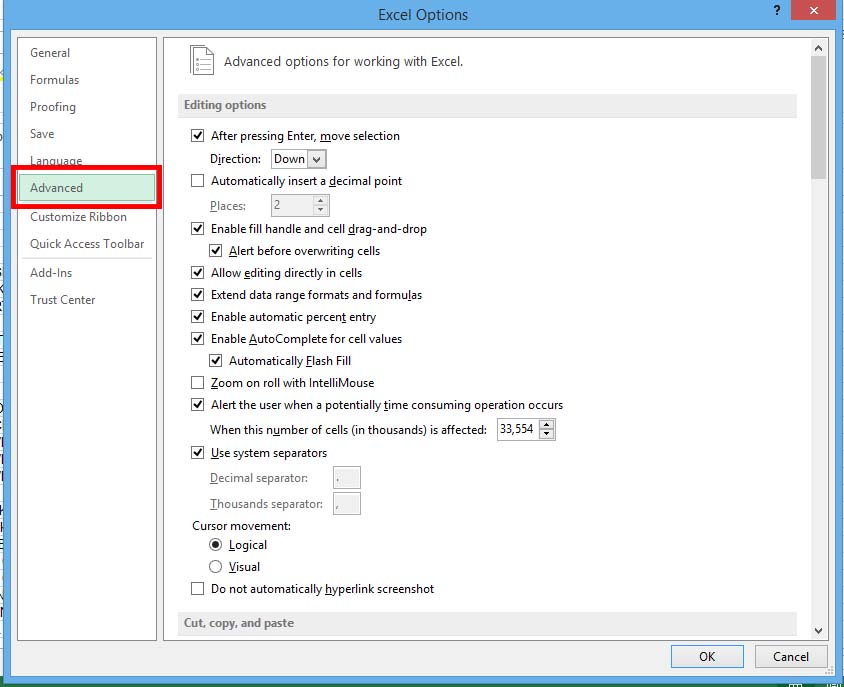This screenshot has width=844, height=687.
Task: Select the Save category
Action: (x=41, y=133)
